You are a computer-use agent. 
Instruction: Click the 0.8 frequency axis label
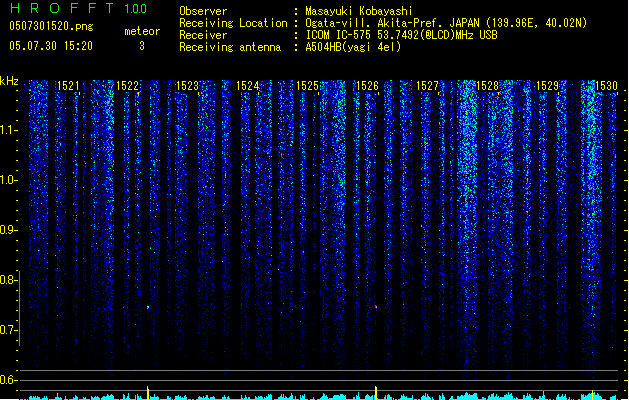[x=8, y=280]
